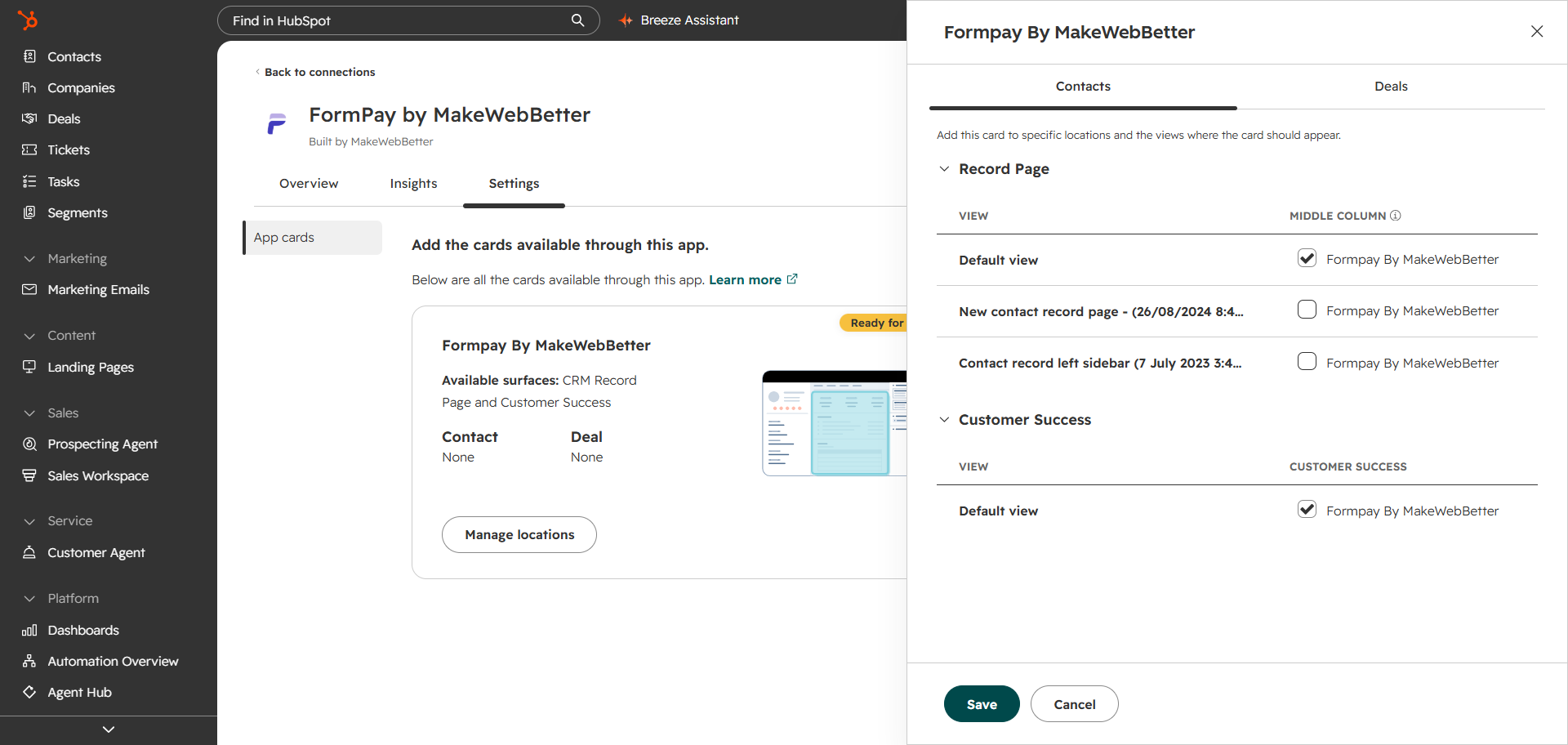
Task: Uncheck Formpay card for Record Page Default view
Action: coord(1307,258)
